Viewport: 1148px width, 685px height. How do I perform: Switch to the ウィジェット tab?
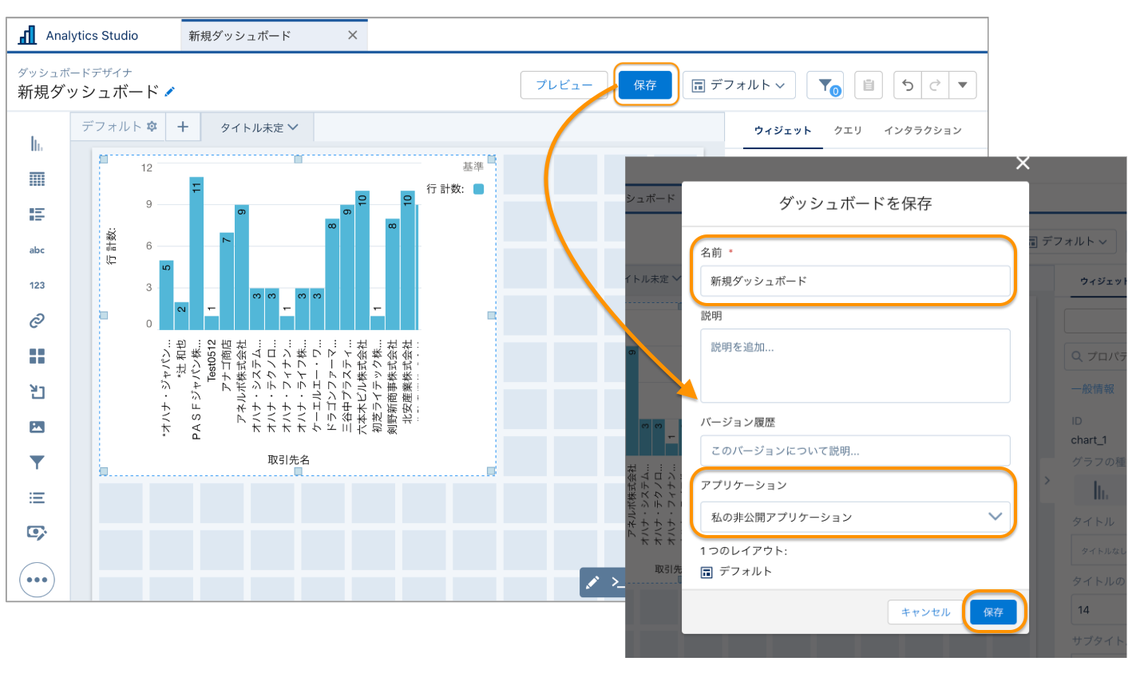tap(783, 130)
